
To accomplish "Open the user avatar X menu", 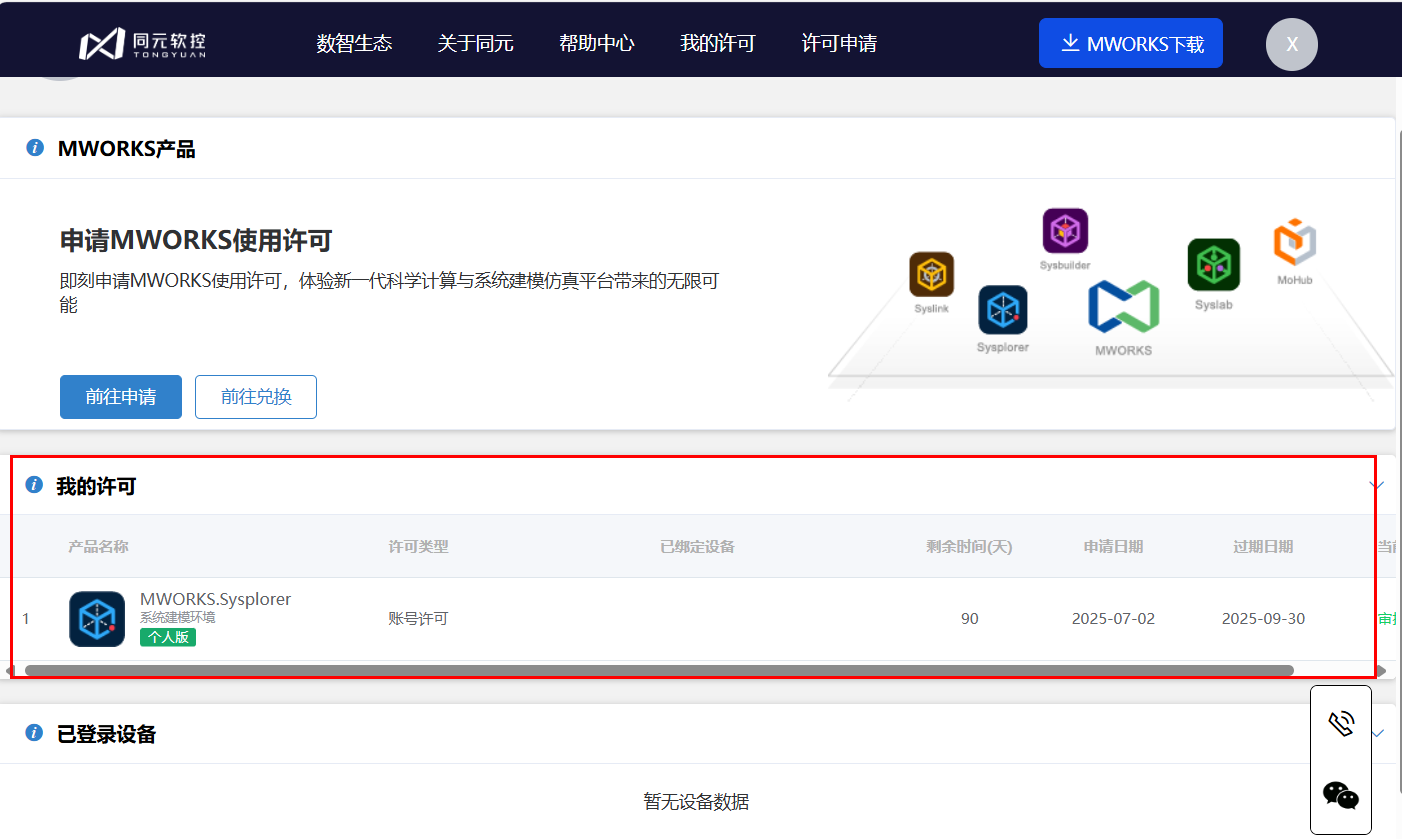I will coord(1291,44).
